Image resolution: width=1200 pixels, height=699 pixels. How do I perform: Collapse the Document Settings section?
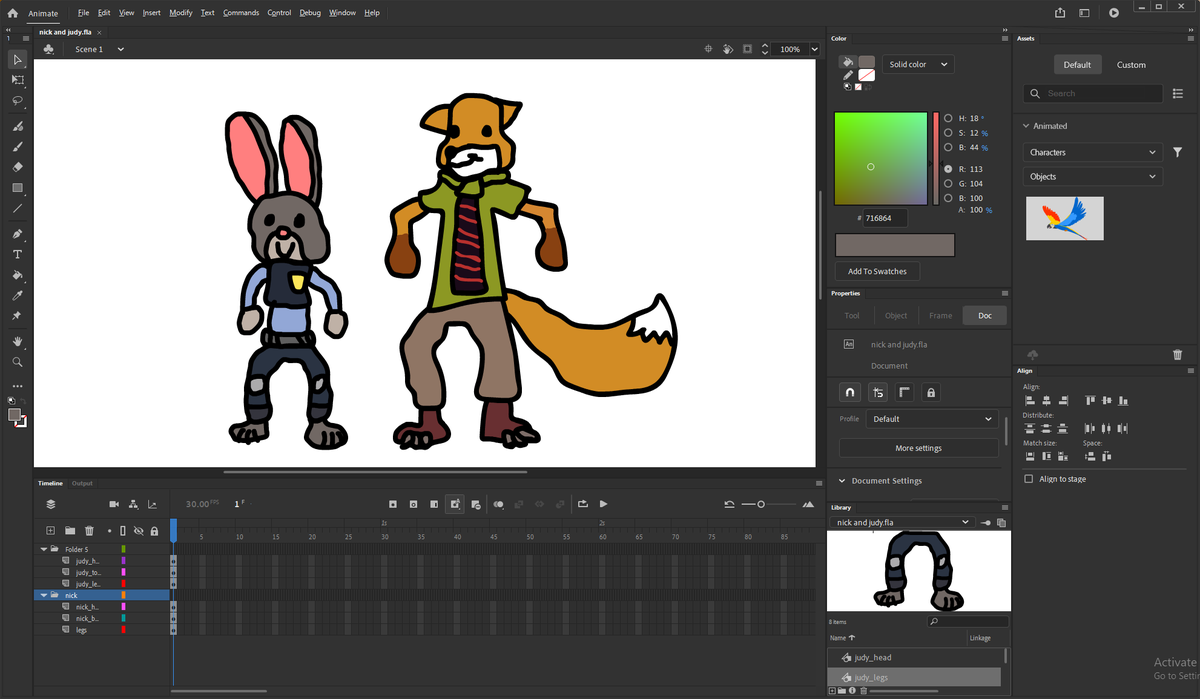(x=842, y=481)
